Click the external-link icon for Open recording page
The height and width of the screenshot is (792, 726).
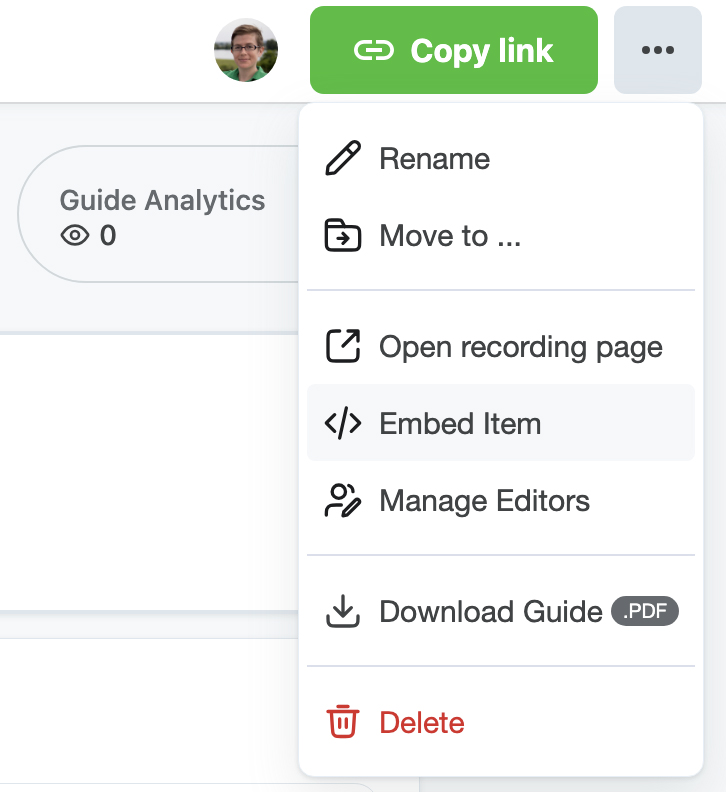click(343, 347)
